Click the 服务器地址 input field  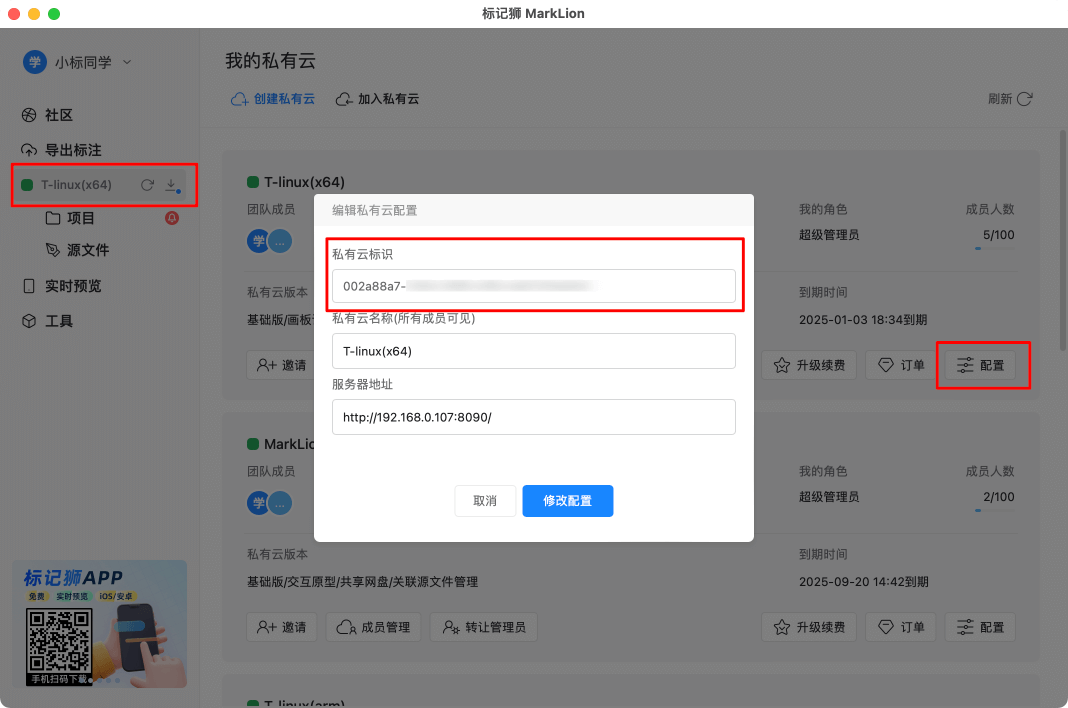(x=533, y=417)
